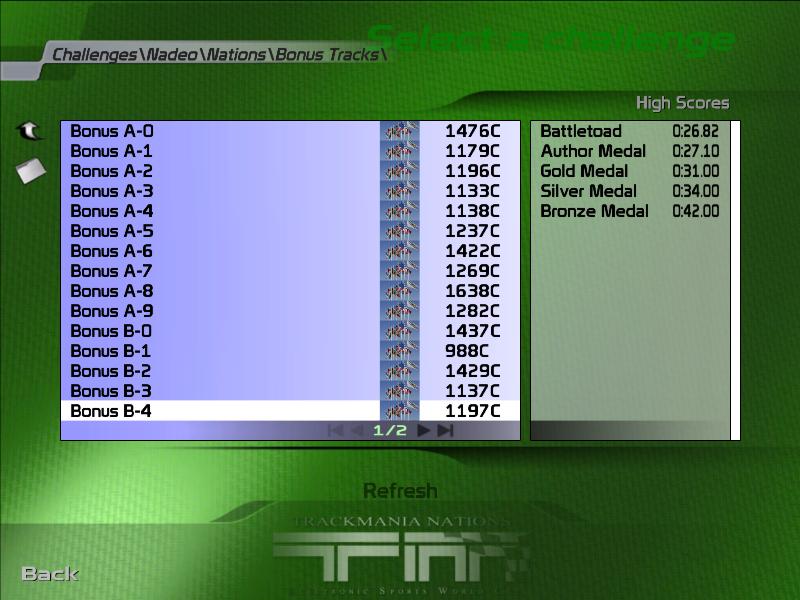Image resolution: width=800 pixels, height=600 pixels.
Task: Go to the previous challenge page
Action: click(357, 430)
